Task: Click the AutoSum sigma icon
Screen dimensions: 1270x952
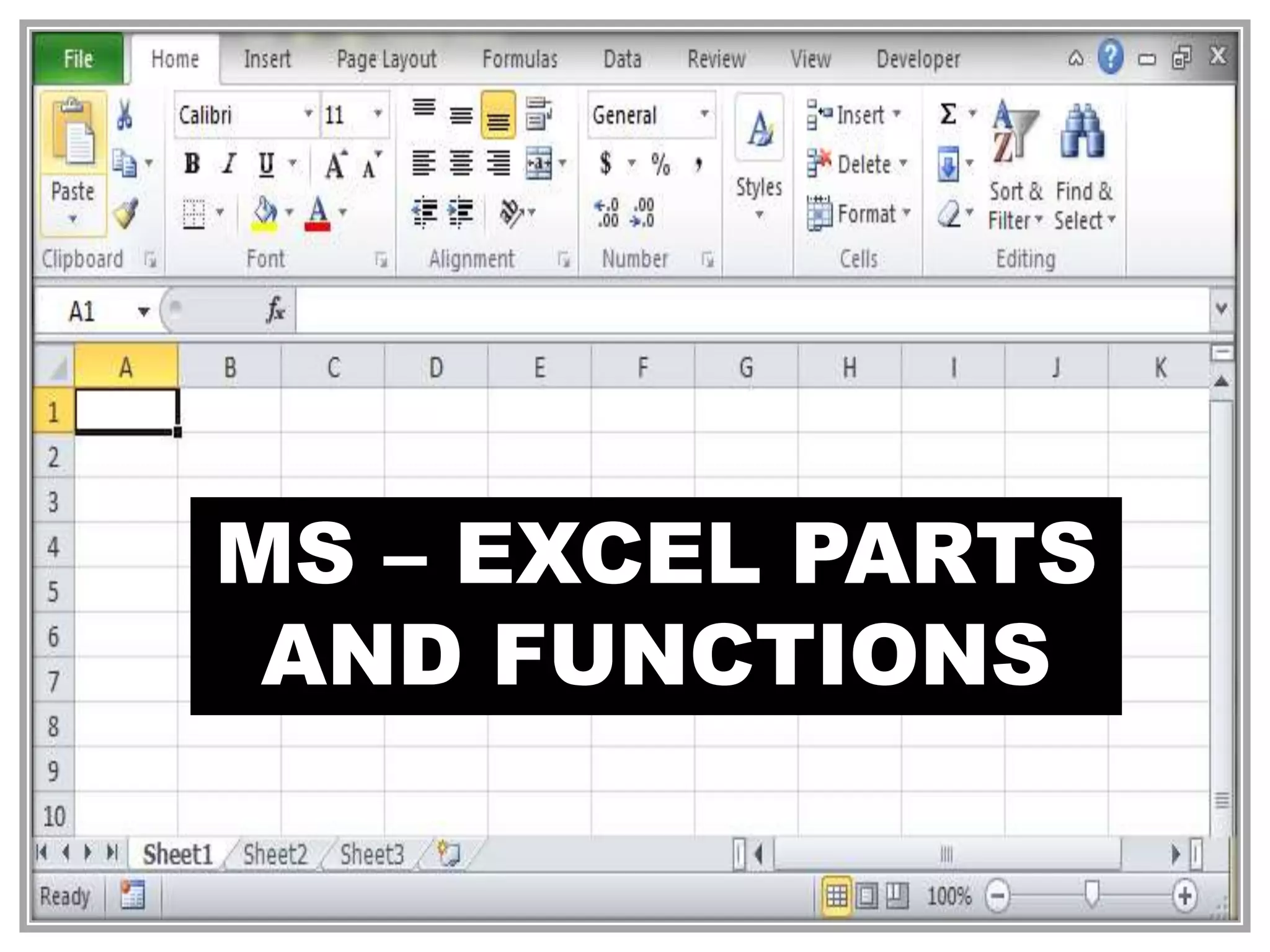Action: [x=948, y=114]
